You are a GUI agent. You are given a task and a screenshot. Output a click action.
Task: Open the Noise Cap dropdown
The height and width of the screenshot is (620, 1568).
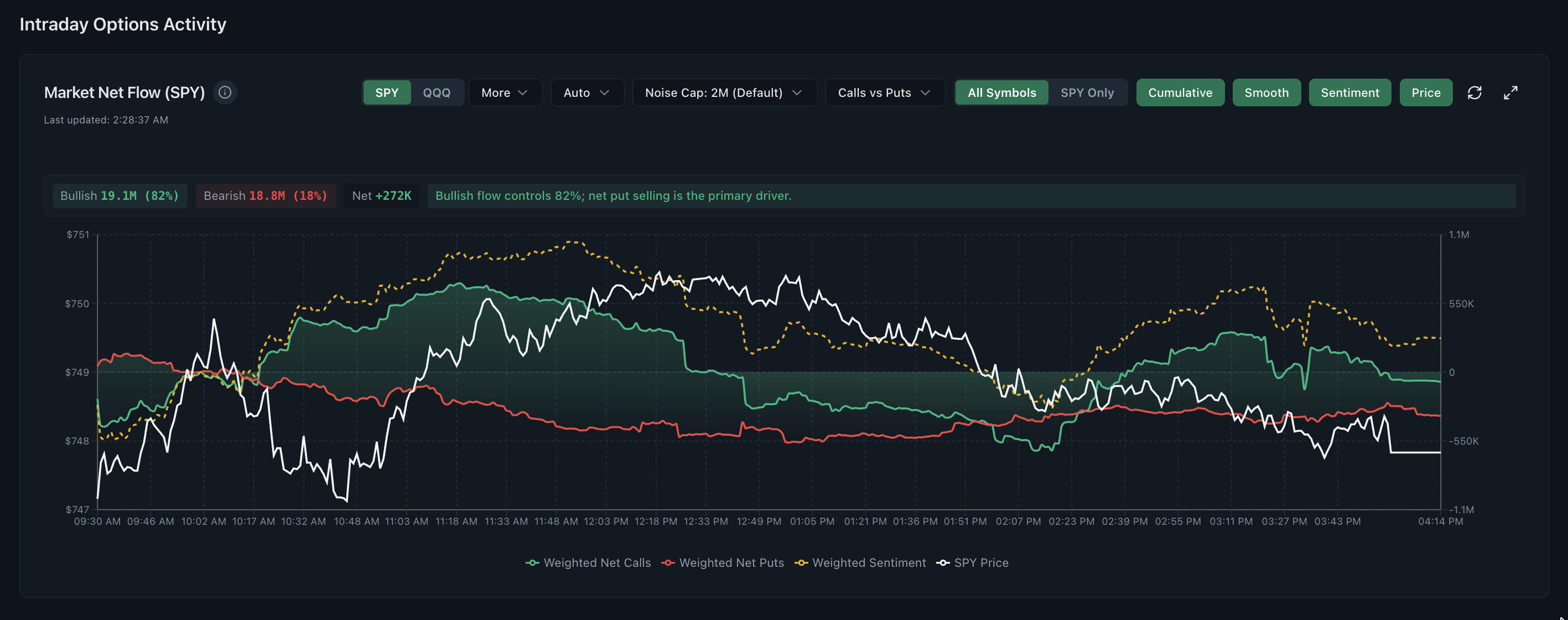(x=724, y=92)
